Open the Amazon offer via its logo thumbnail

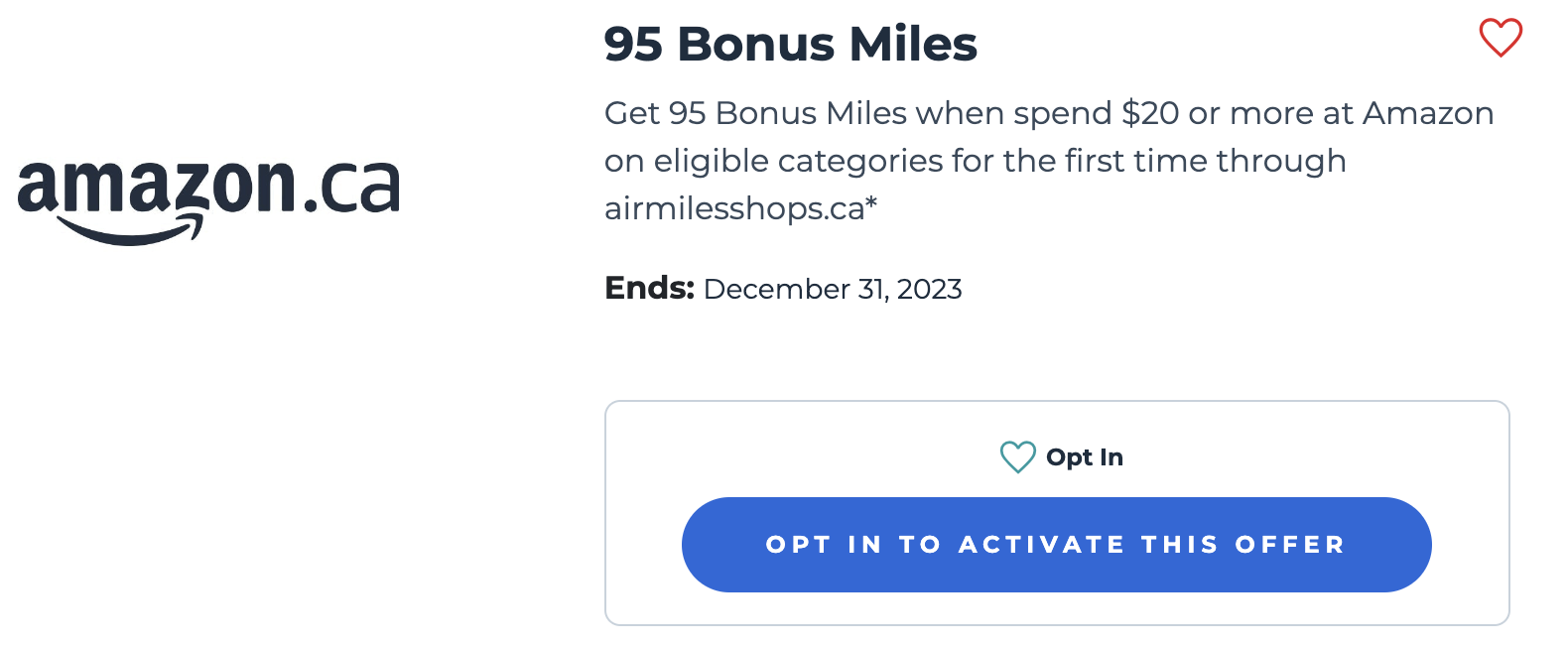coord(206,194)
